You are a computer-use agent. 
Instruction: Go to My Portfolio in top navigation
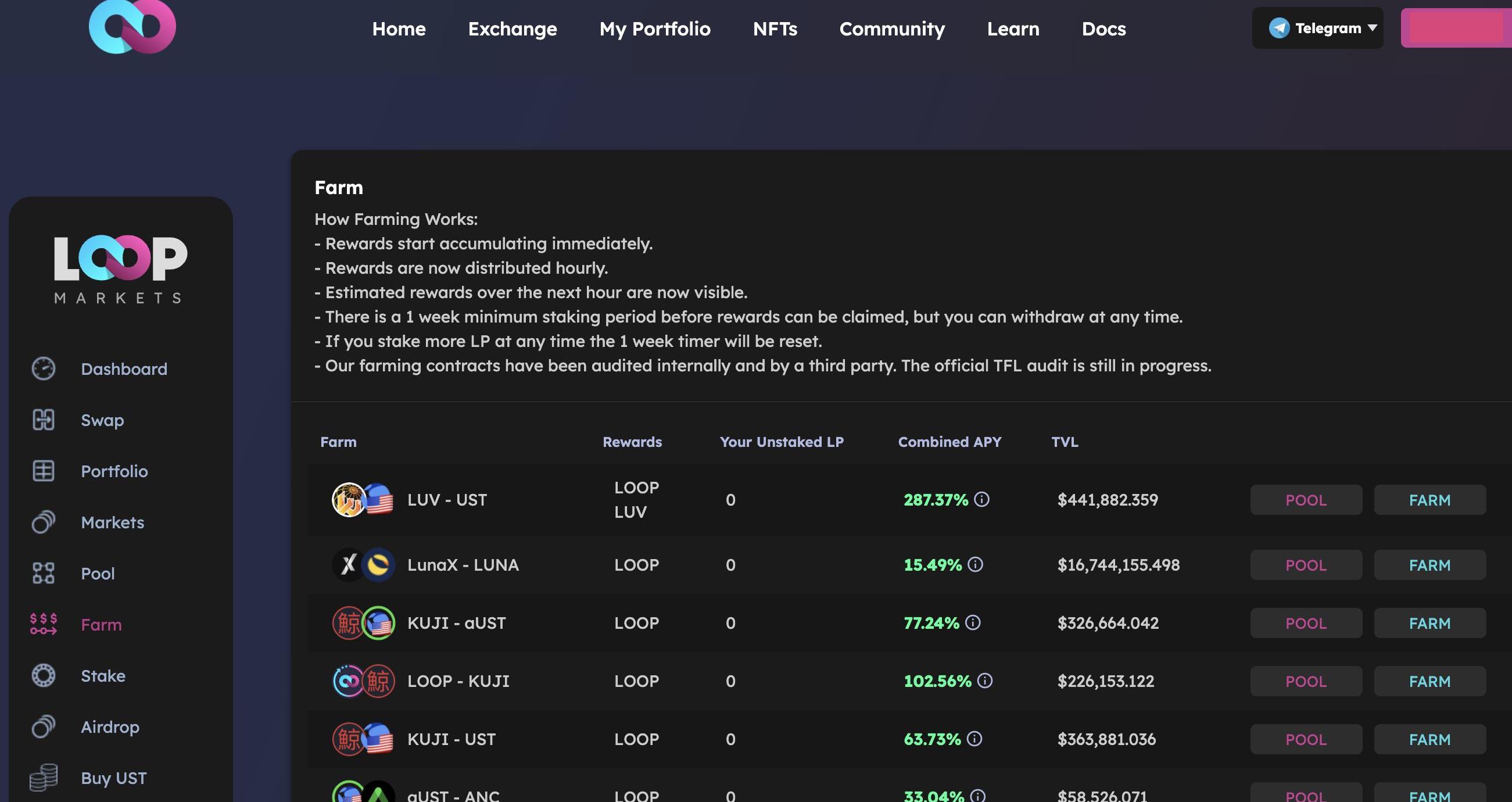[x=654, y=29]
